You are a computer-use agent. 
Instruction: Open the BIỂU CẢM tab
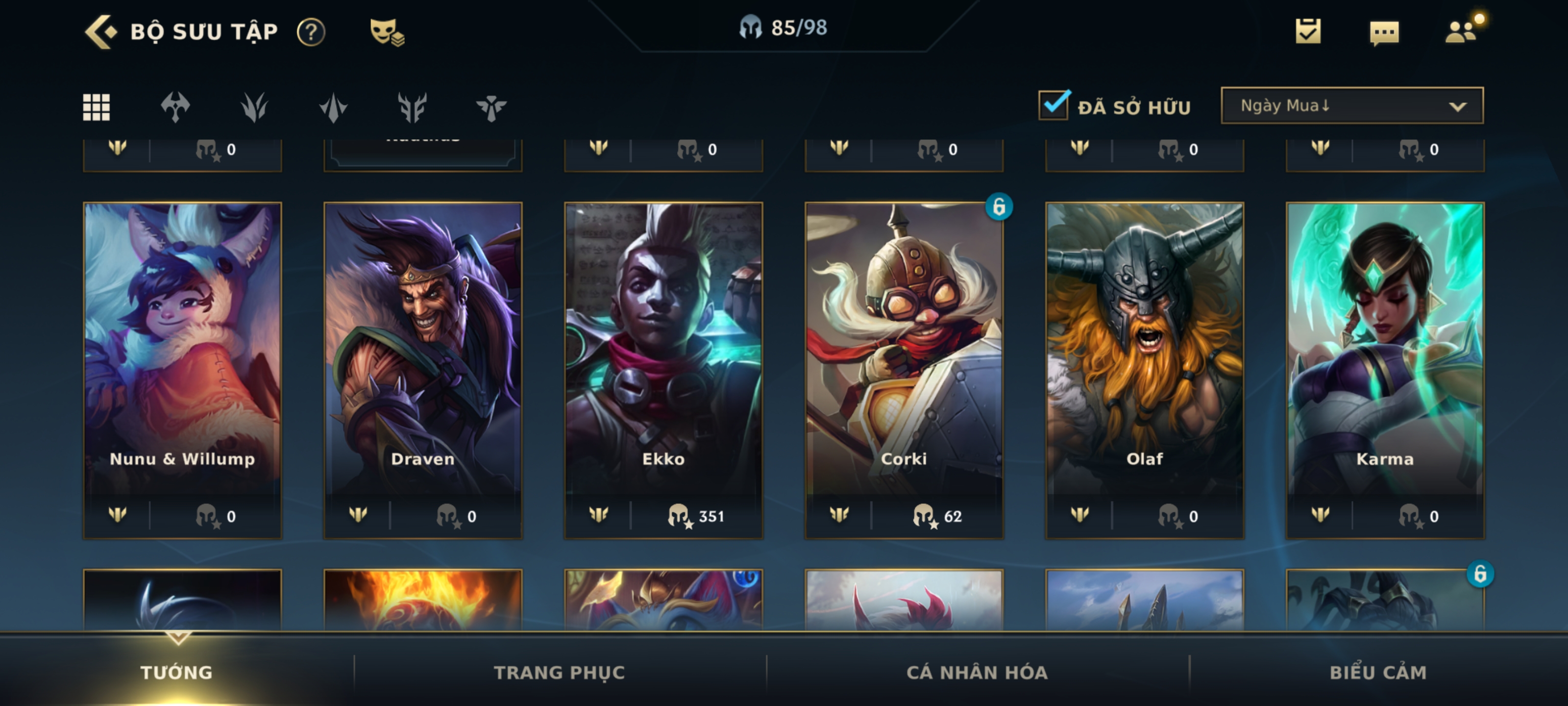[x=1378, y=672]
